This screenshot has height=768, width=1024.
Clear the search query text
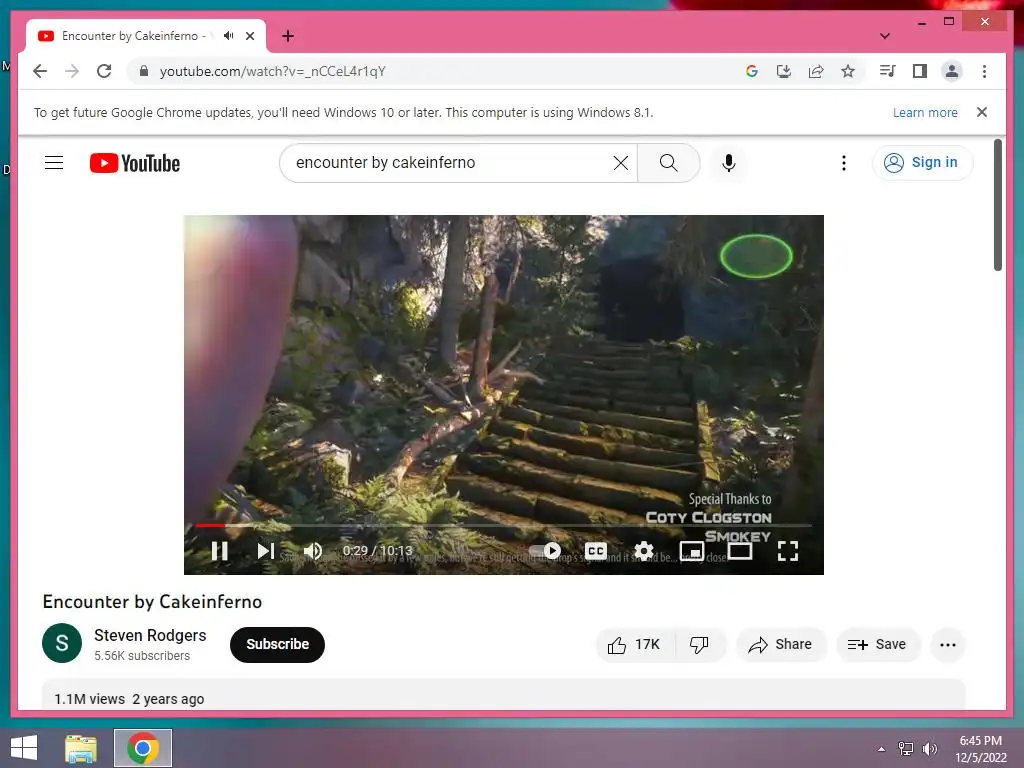click(x=621, y=163)
